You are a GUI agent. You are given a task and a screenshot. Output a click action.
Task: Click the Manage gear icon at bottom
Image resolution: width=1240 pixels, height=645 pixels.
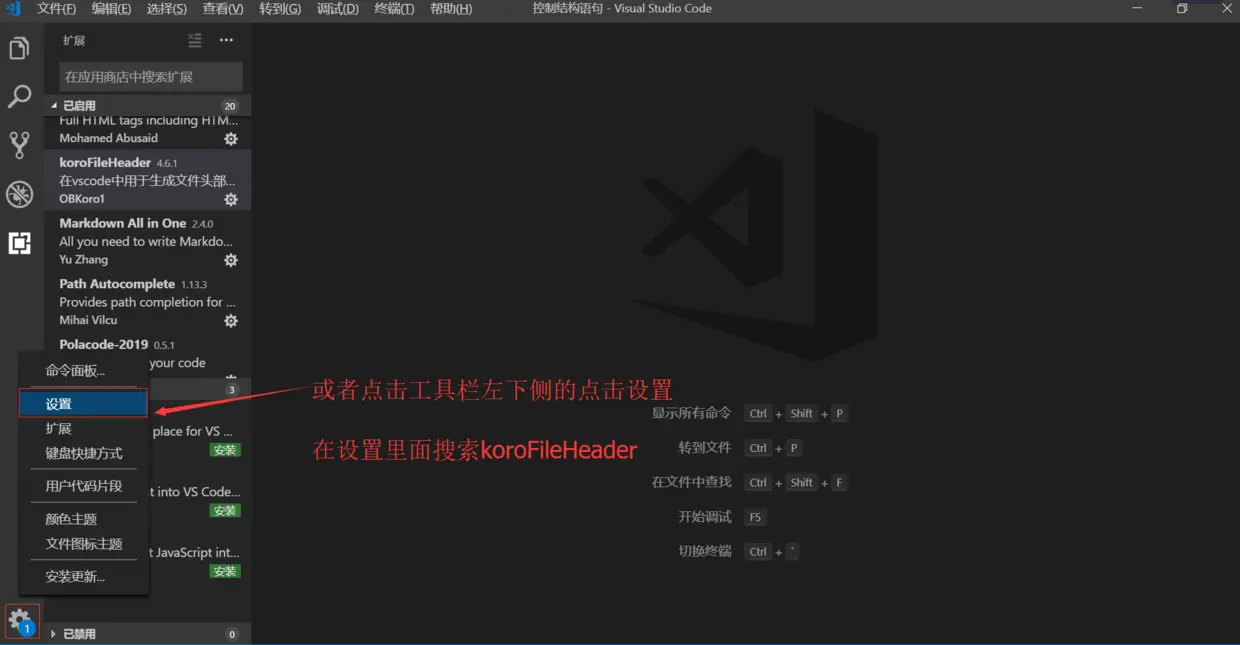pyautogui.click(x=19, y=621)
